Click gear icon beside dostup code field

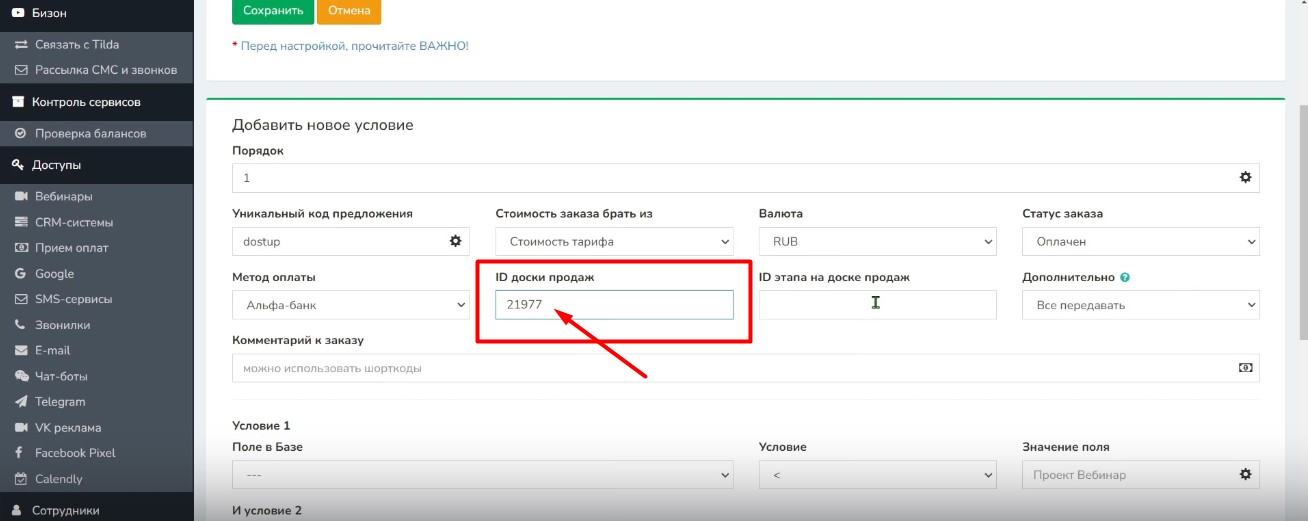(x=455, y=241)
